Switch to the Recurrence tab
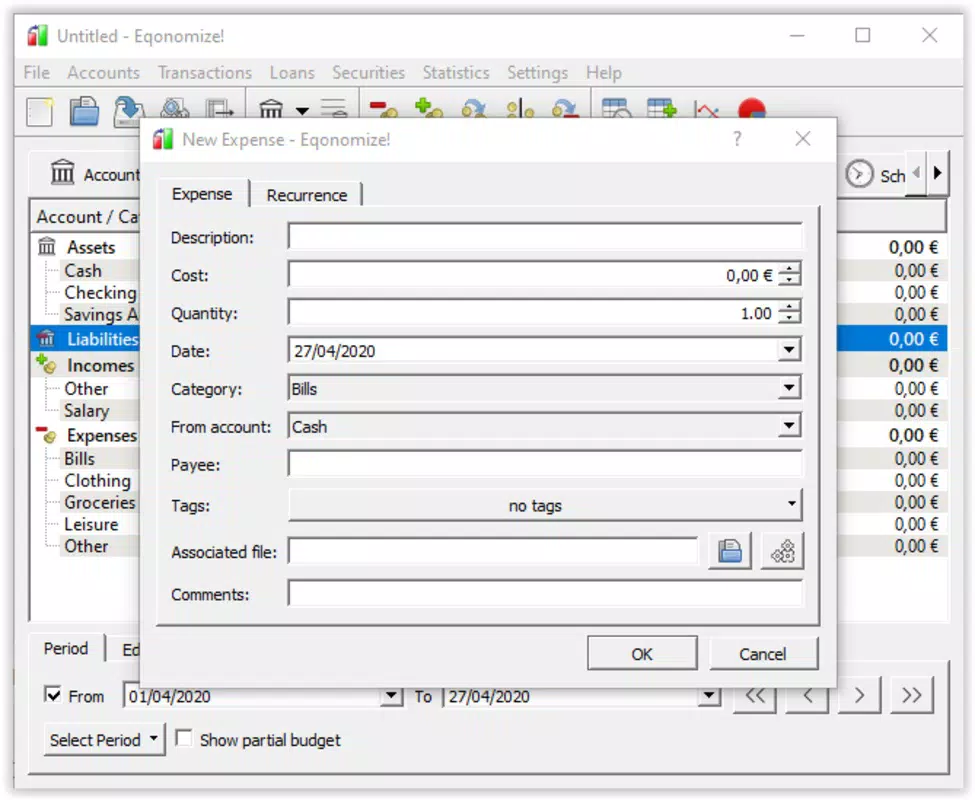Image resolution: width=975 pixels, height=800 pixels. click(x=307, y=195)
